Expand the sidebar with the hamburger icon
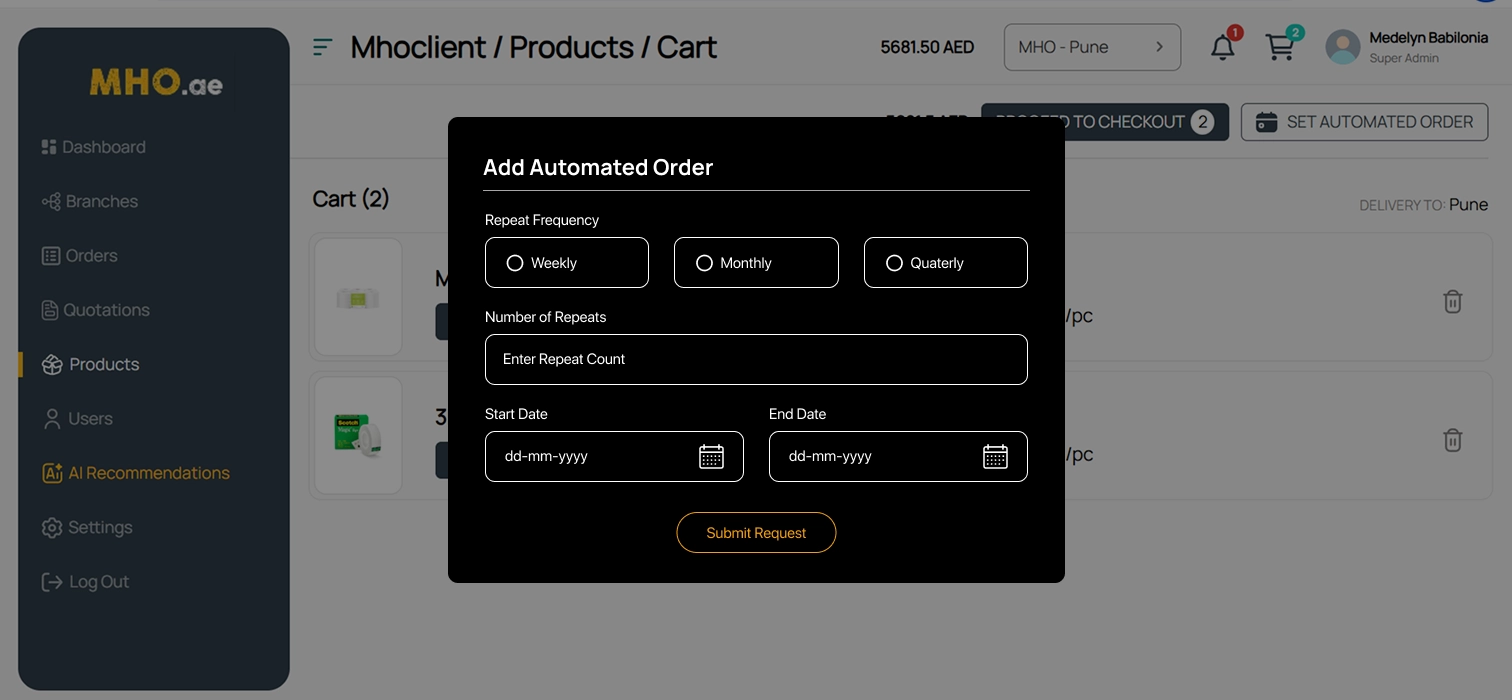Image resolution: width=1512 pixels, height=700 pixels. 320,46
